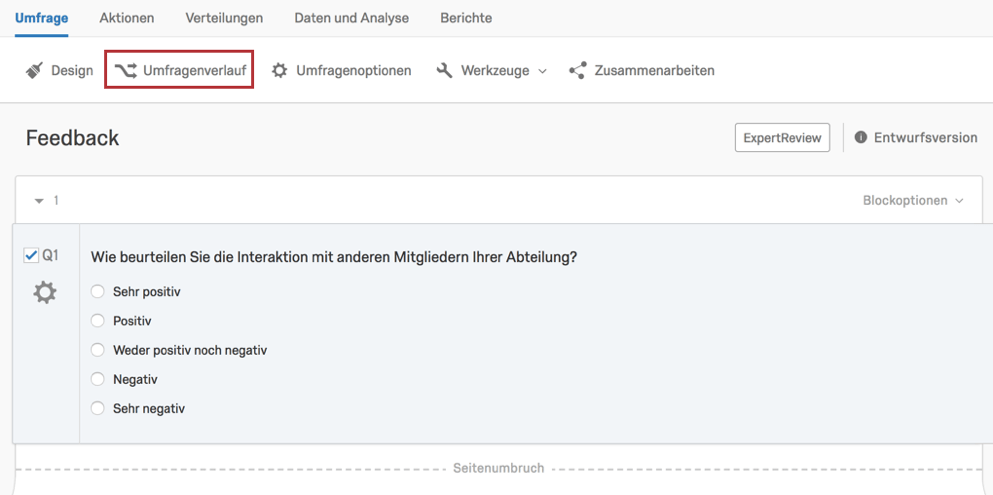This screenshot has height=495, width=993.
Task: Select the "Sehr negativ" radio button
Action: pyautogui.click(x=98, y=408)
